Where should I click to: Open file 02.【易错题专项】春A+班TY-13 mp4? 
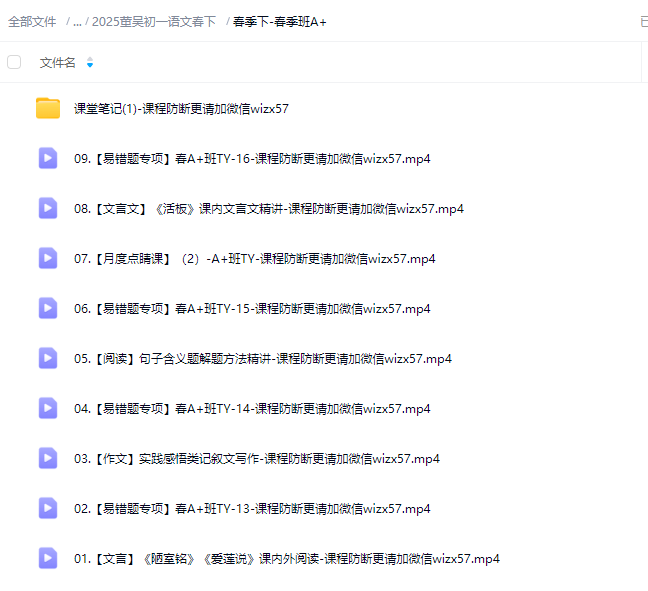(252, 509)
